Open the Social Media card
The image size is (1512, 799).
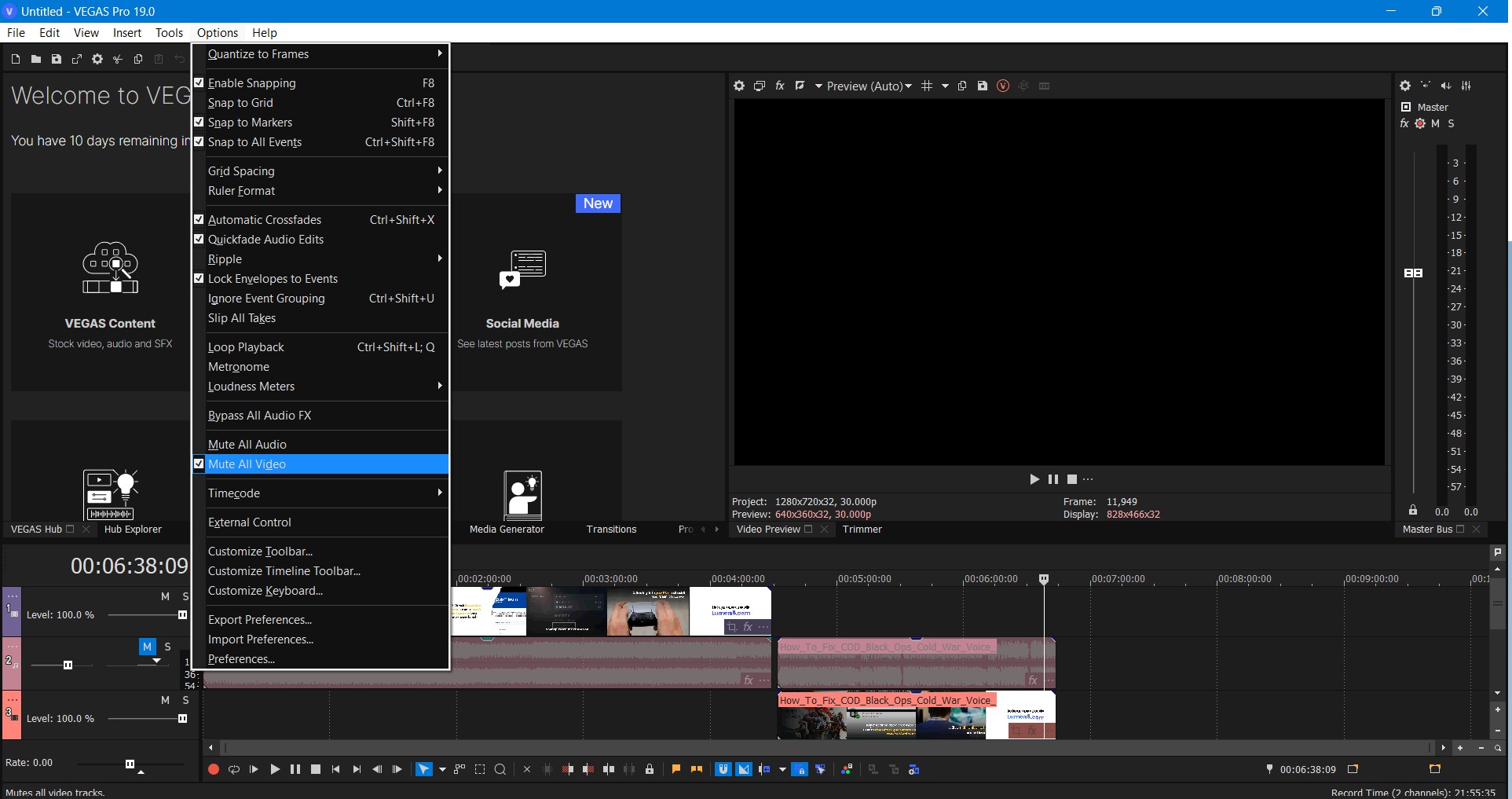536,292
